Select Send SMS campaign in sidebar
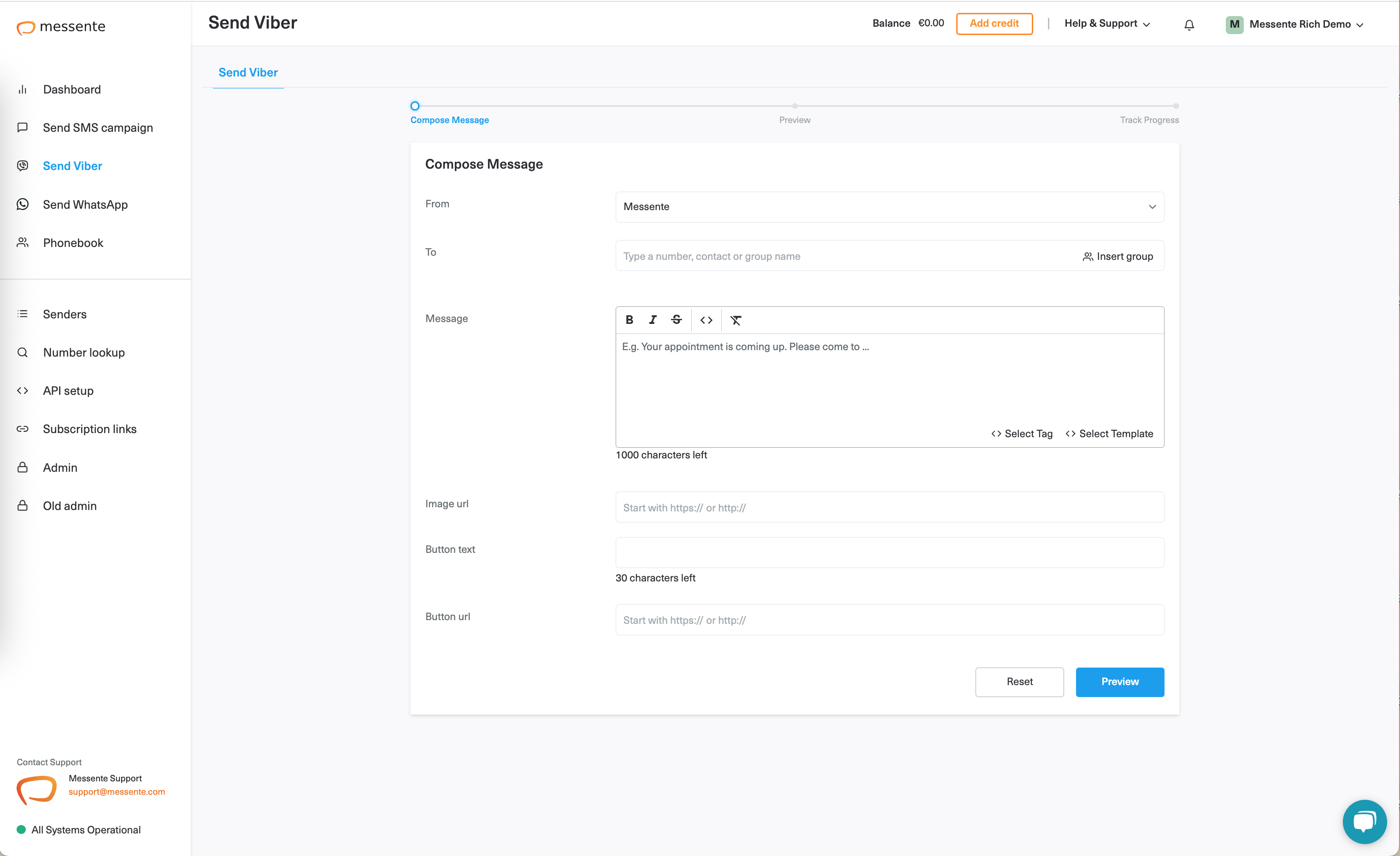 (98, 127)
